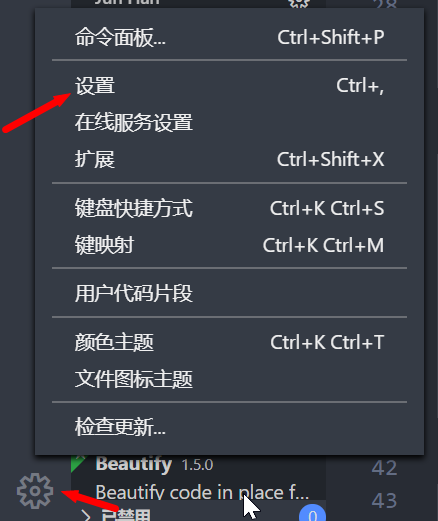Screen dimensions: 438x521
Task: Open 命令面板... from the menu
Action: point(229,37)
